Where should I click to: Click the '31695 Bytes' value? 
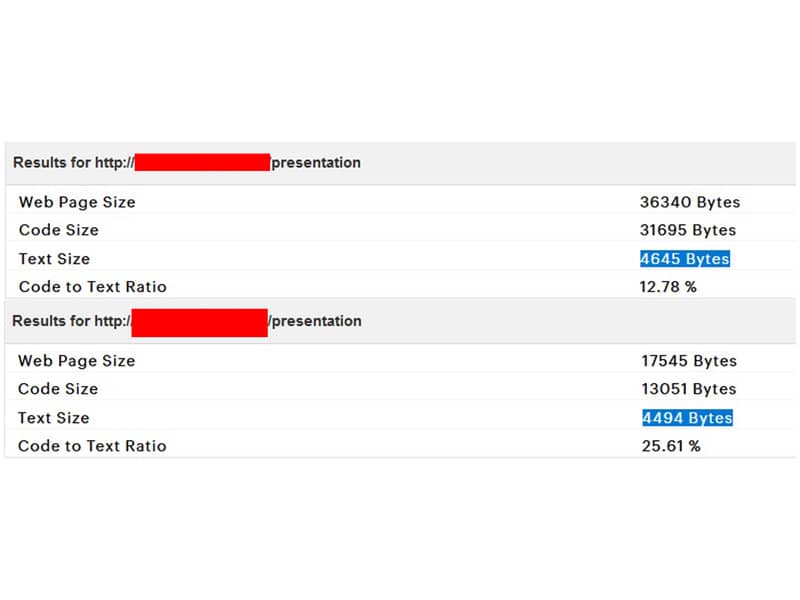pyautogui.click(x=687, y=230)
